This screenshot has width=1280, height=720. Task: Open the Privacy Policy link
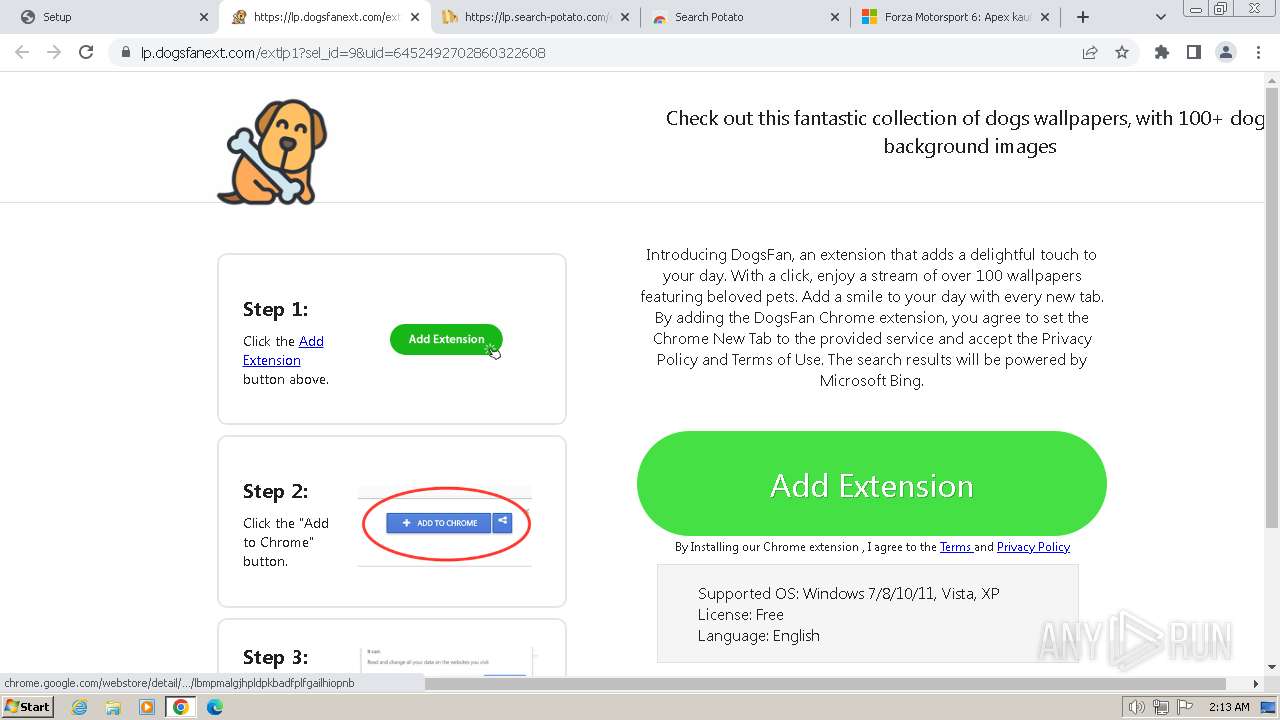[x=1033, y=547]
